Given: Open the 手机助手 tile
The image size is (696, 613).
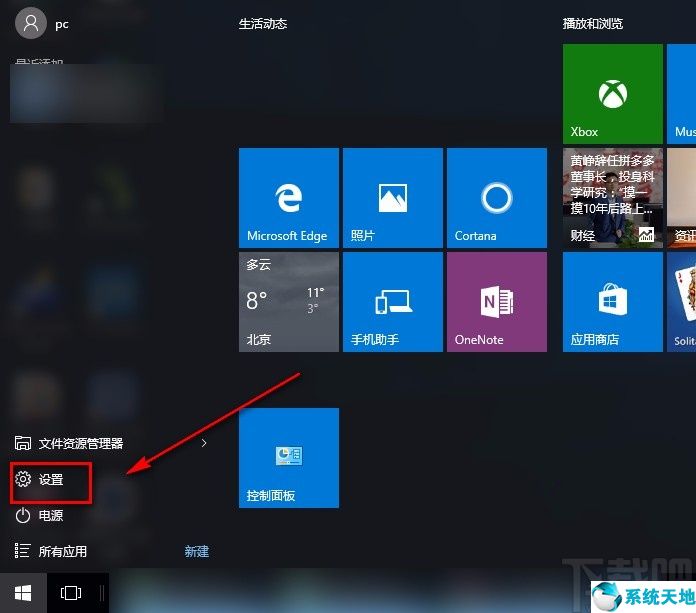Looking at the screenshot, I should pyautogui.click(x=393, y=302).
